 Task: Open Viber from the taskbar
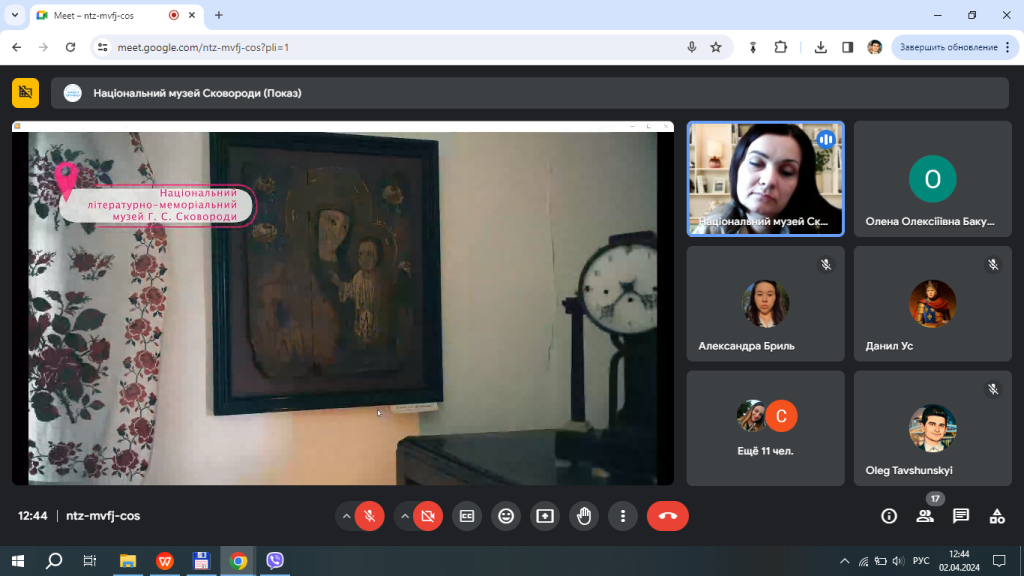275,561
